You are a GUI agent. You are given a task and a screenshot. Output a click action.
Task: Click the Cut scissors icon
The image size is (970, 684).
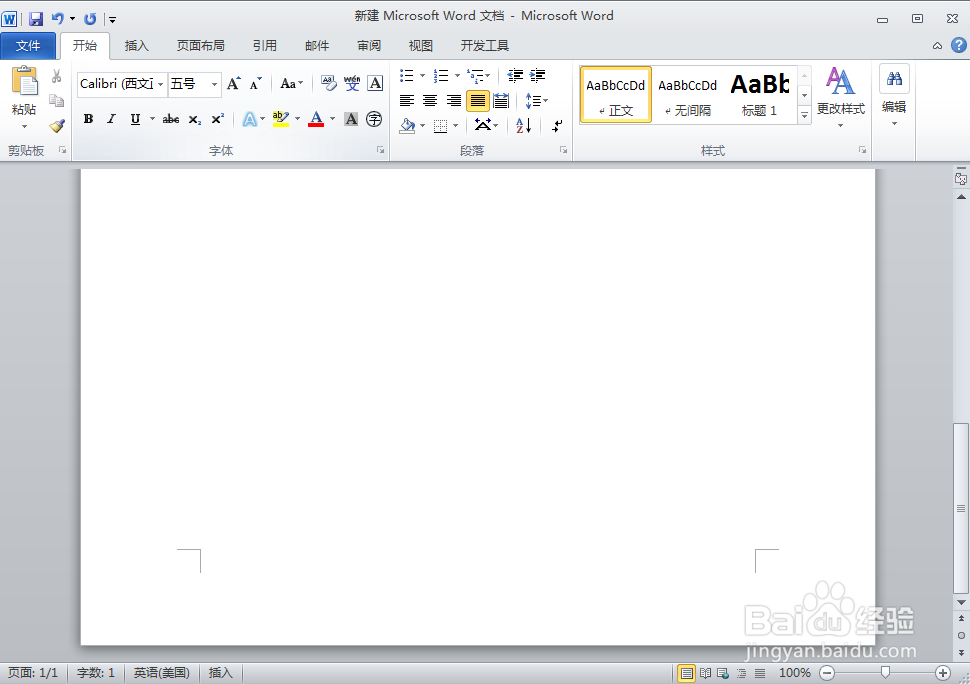coord(56,76)
